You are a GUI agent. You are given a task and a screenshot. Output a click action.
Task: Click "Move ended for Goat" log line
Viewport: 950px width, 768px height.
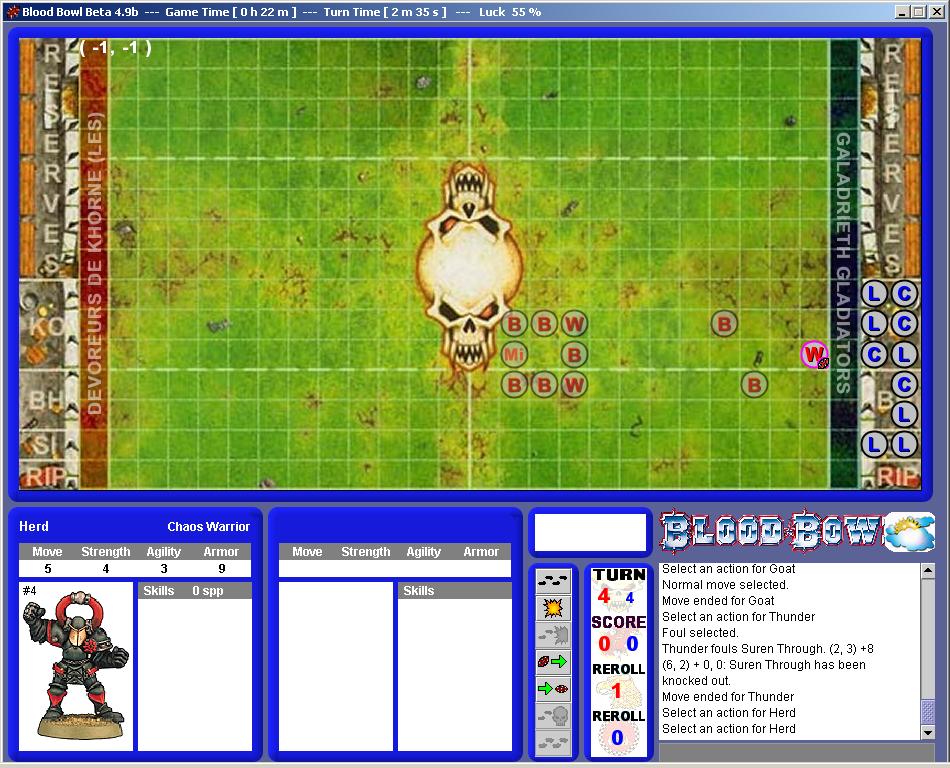[x=718, y=600]
